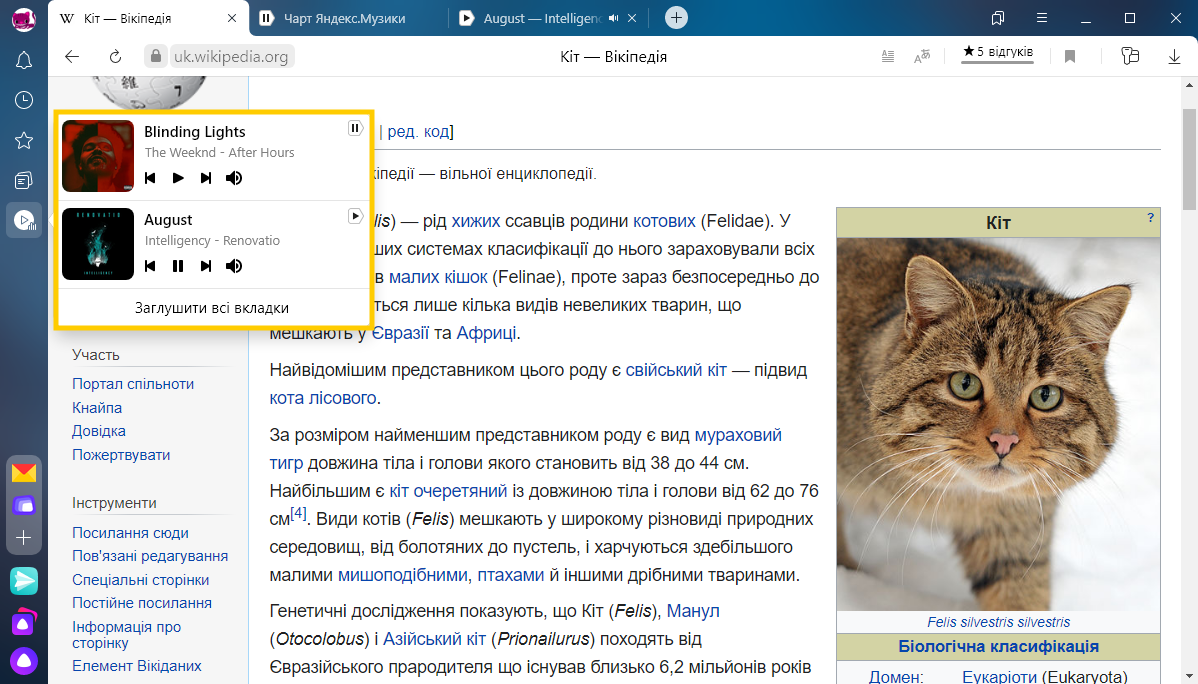This screenshot has height=684, width=1198.
Task: Click the profile avatar in corner
Action: click(x=24, y=19)
